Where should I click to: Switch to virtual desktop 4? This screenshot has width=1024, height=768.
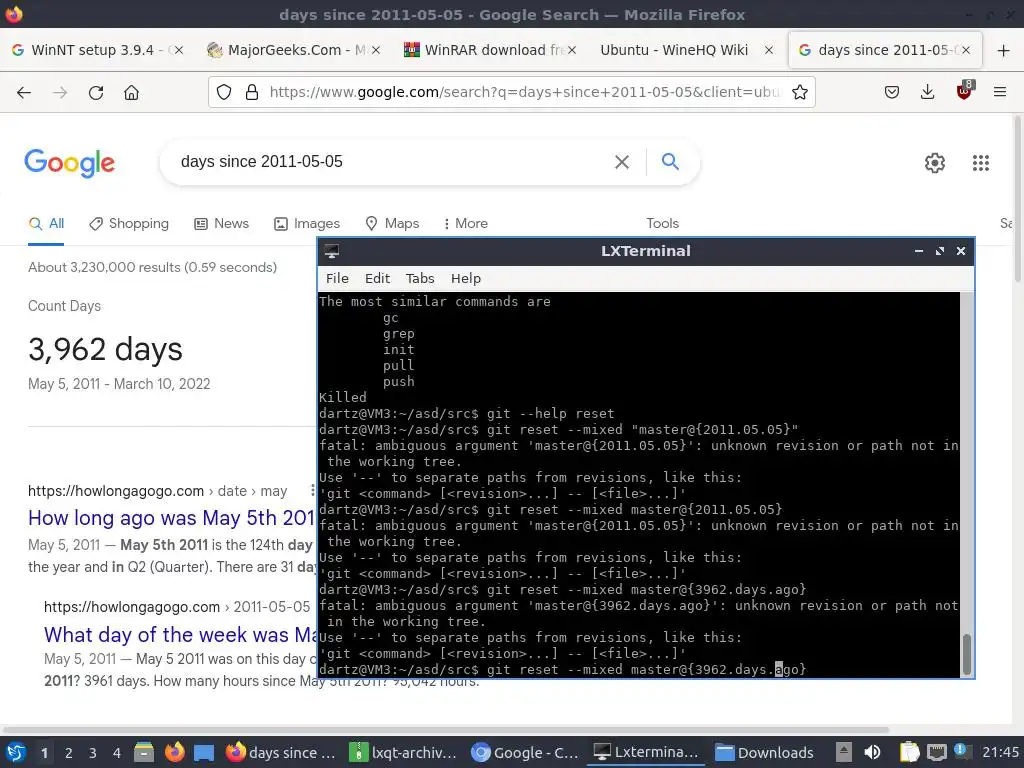pyautogui.click(x=116, y=753)
